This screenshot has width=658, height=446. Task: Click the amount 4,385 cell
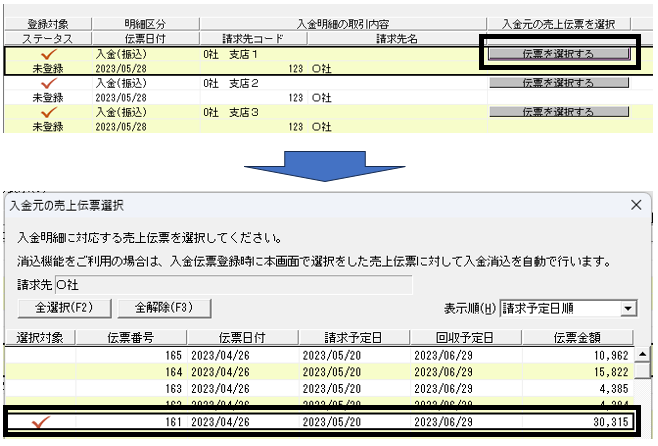(x=577, y=389)
